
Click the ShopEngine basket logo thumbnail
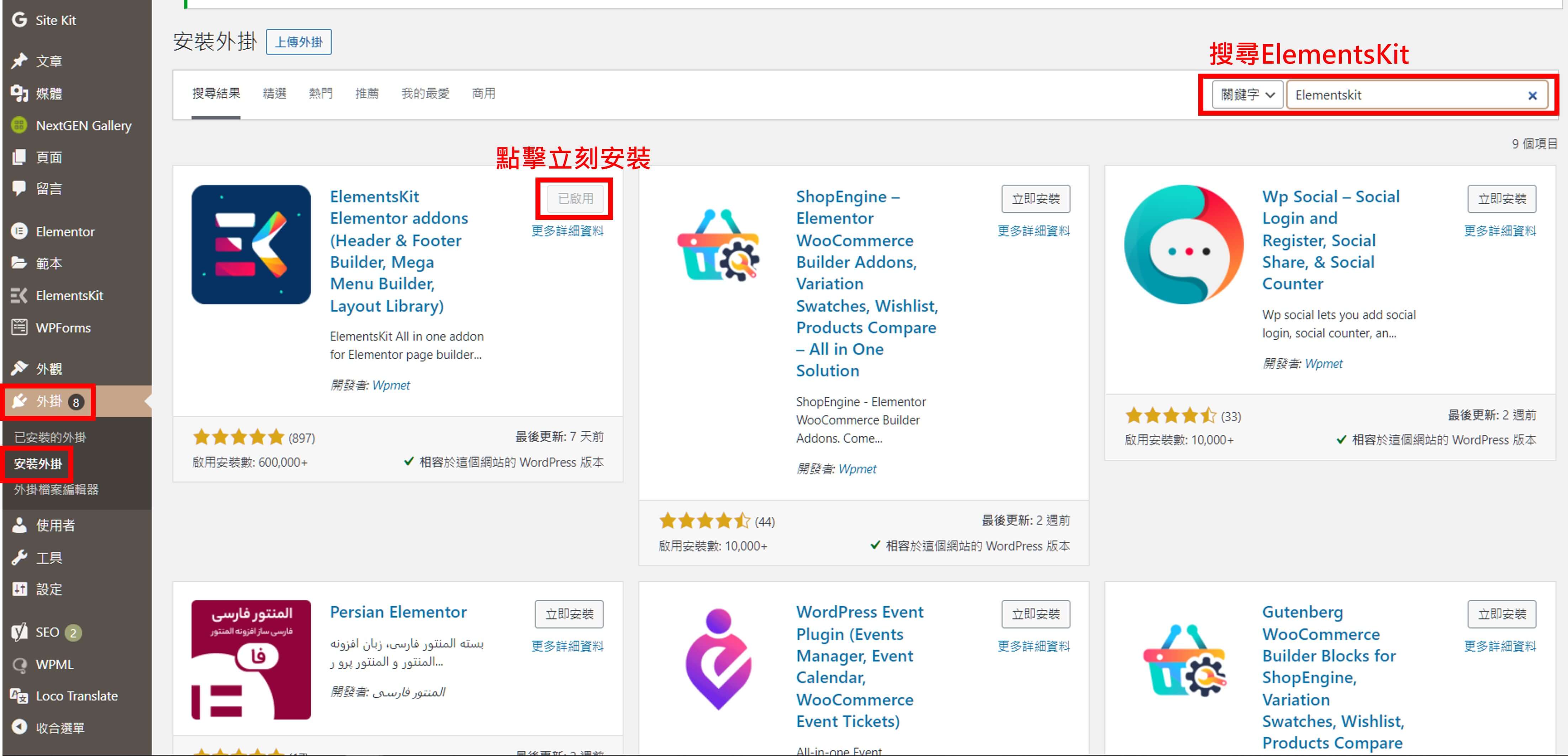pyautogui.click(x=718, y=245)
